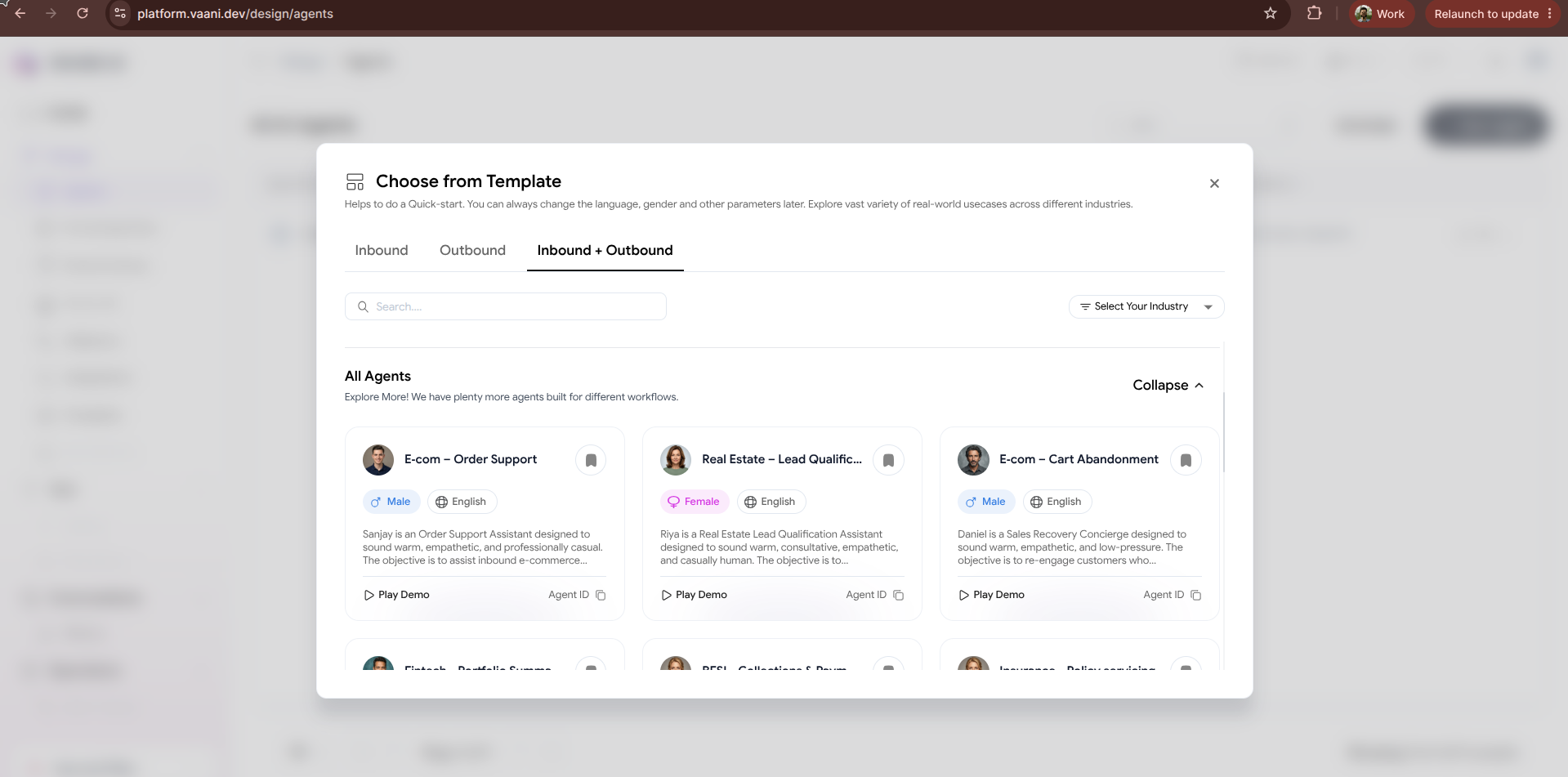Screen dimensions: 1568x777
Task: Close the Choose from Template dialog
Action: (1214, 183)
